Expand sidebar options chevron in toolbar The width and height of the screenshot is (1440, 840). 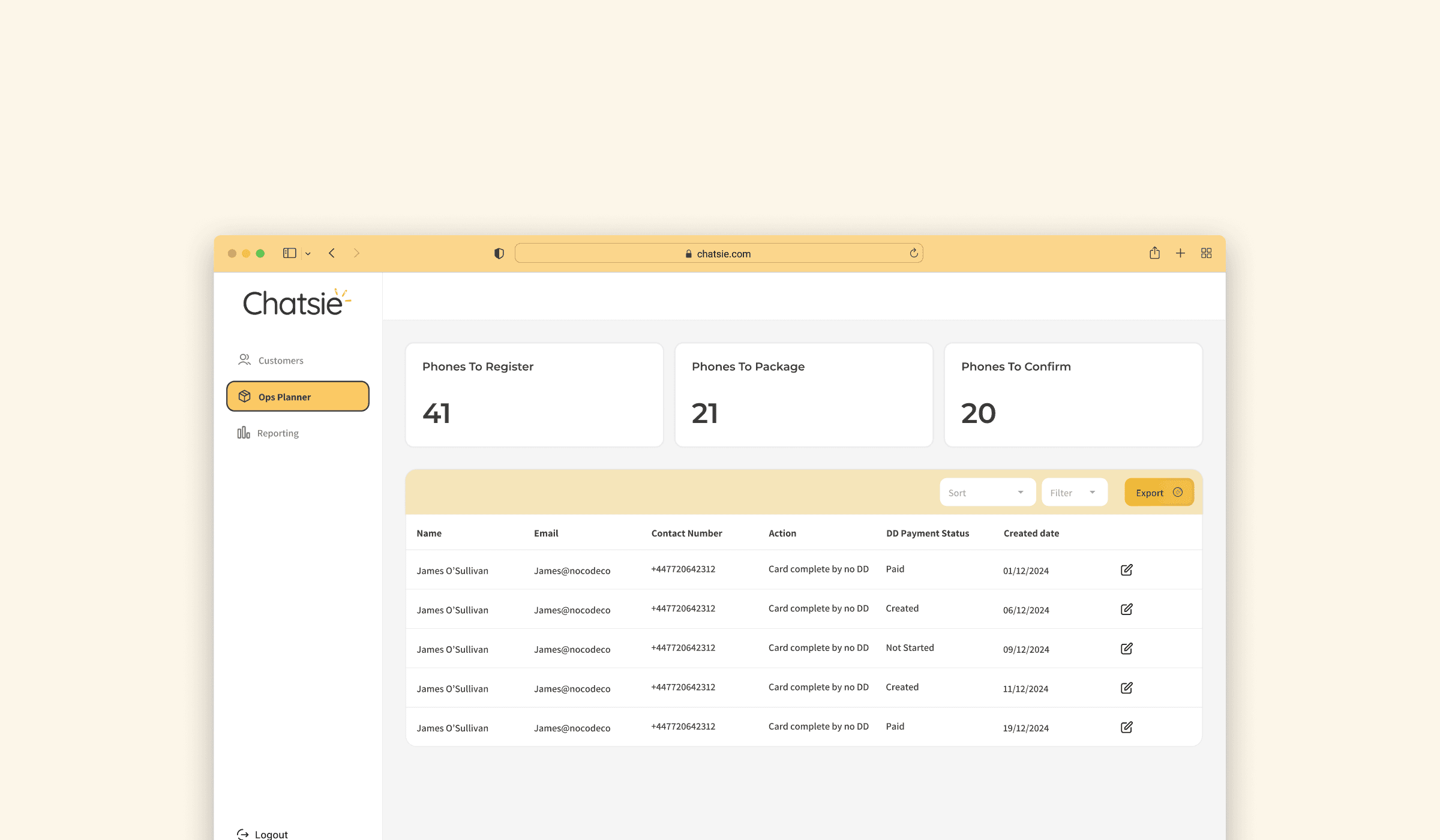click(308, 254)
